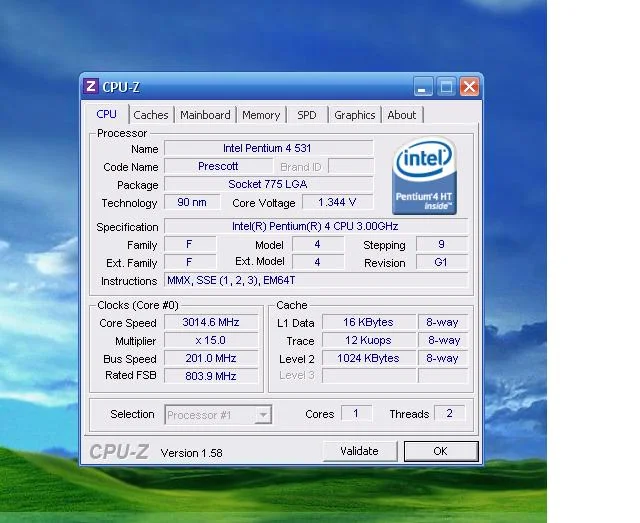Click the Level 2 associativity '8-way'
This screenshot has width=640, height=523.
(443, 358)
